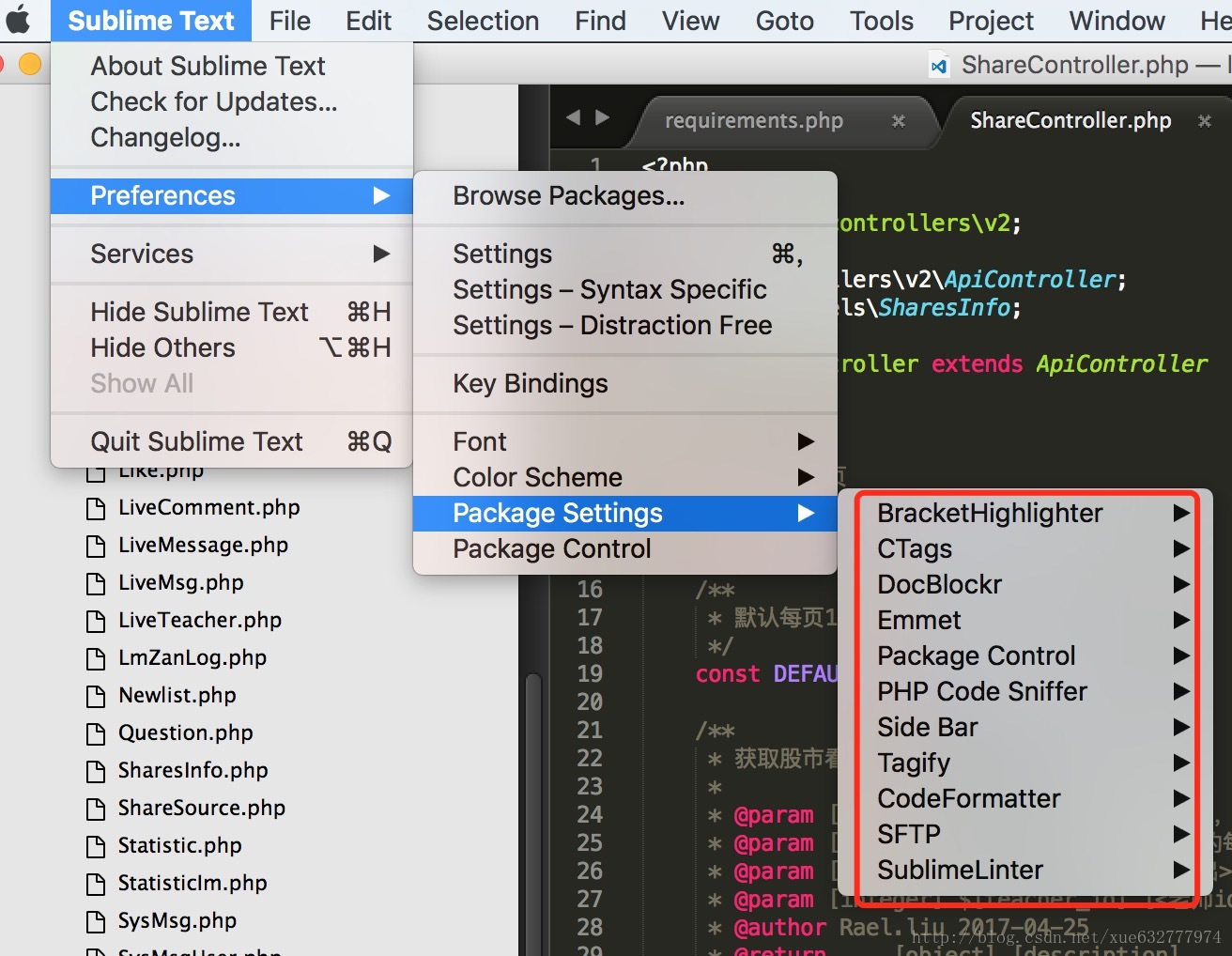Open LiveMessage.php in the sidebar
1232x956 pixels.
tap(203, 545)
